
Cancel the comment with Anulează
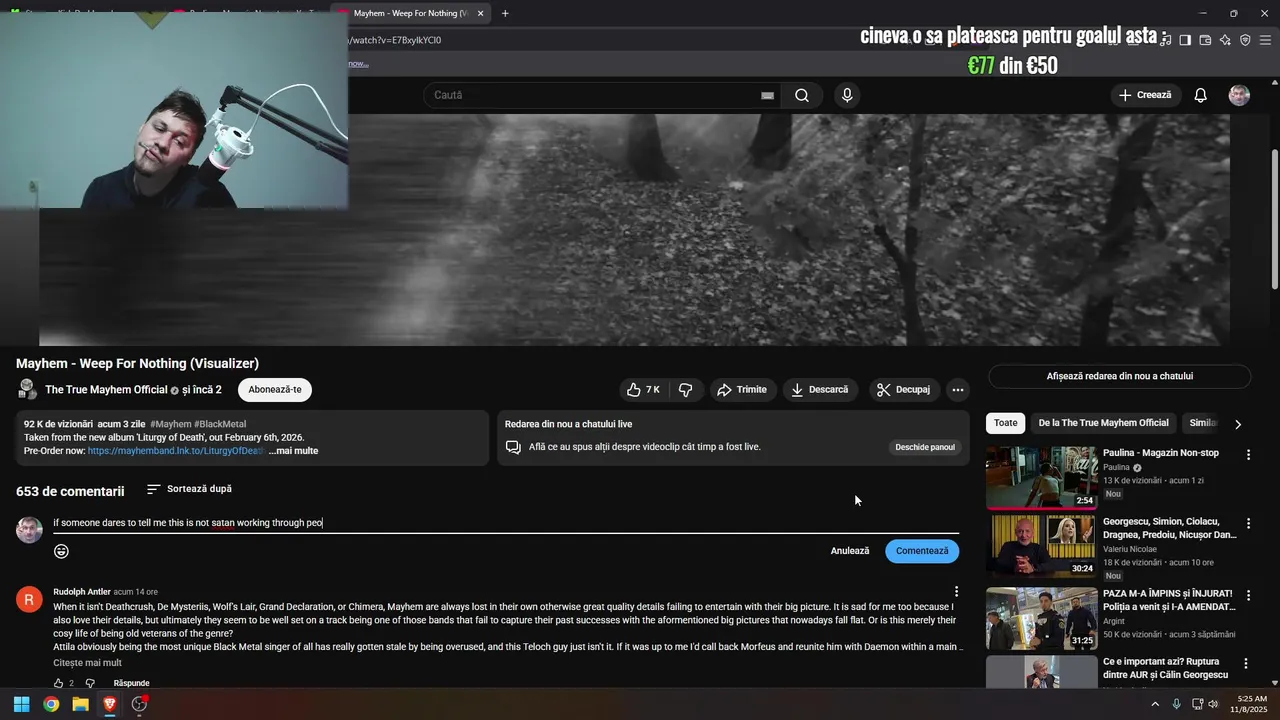[x=850, y=551]
